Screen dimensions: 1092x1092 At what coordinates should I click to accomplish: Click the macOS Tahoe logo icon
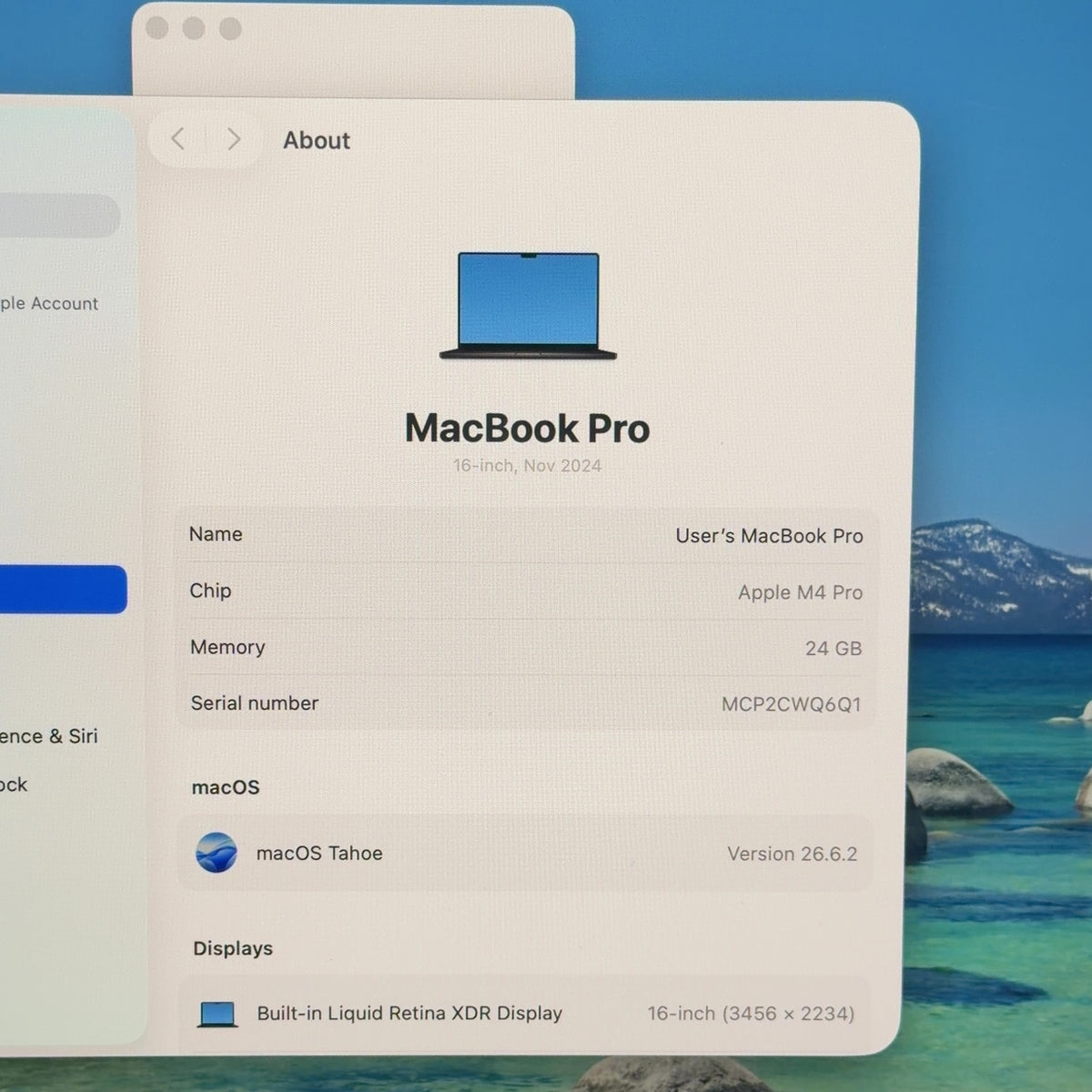coord(217,853)
